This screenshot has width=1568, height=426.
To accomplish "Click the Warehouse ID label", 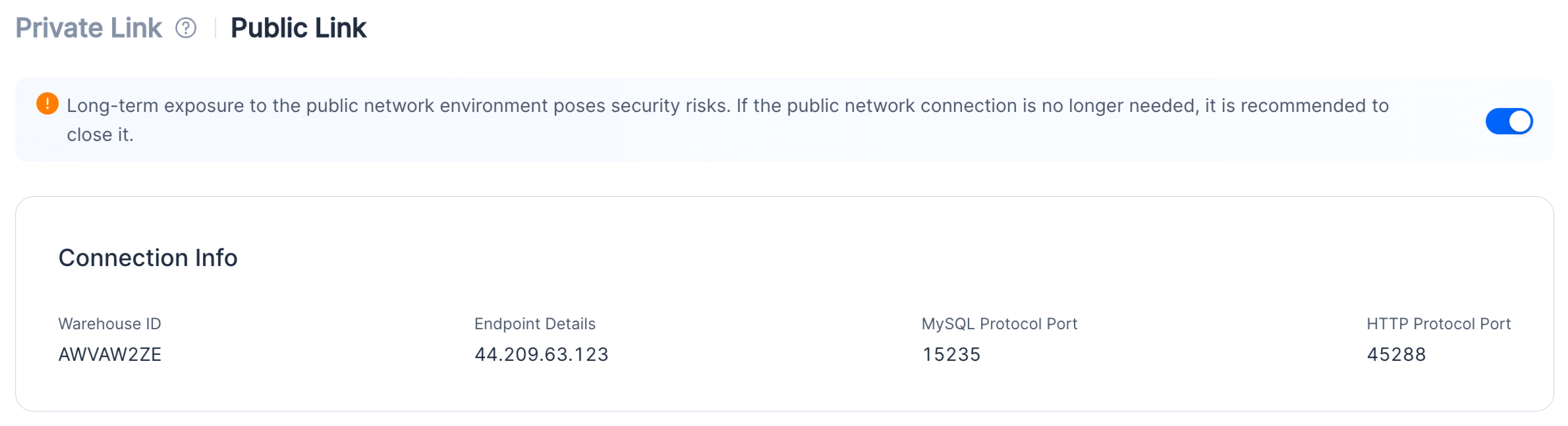I will tap(110, 324).
